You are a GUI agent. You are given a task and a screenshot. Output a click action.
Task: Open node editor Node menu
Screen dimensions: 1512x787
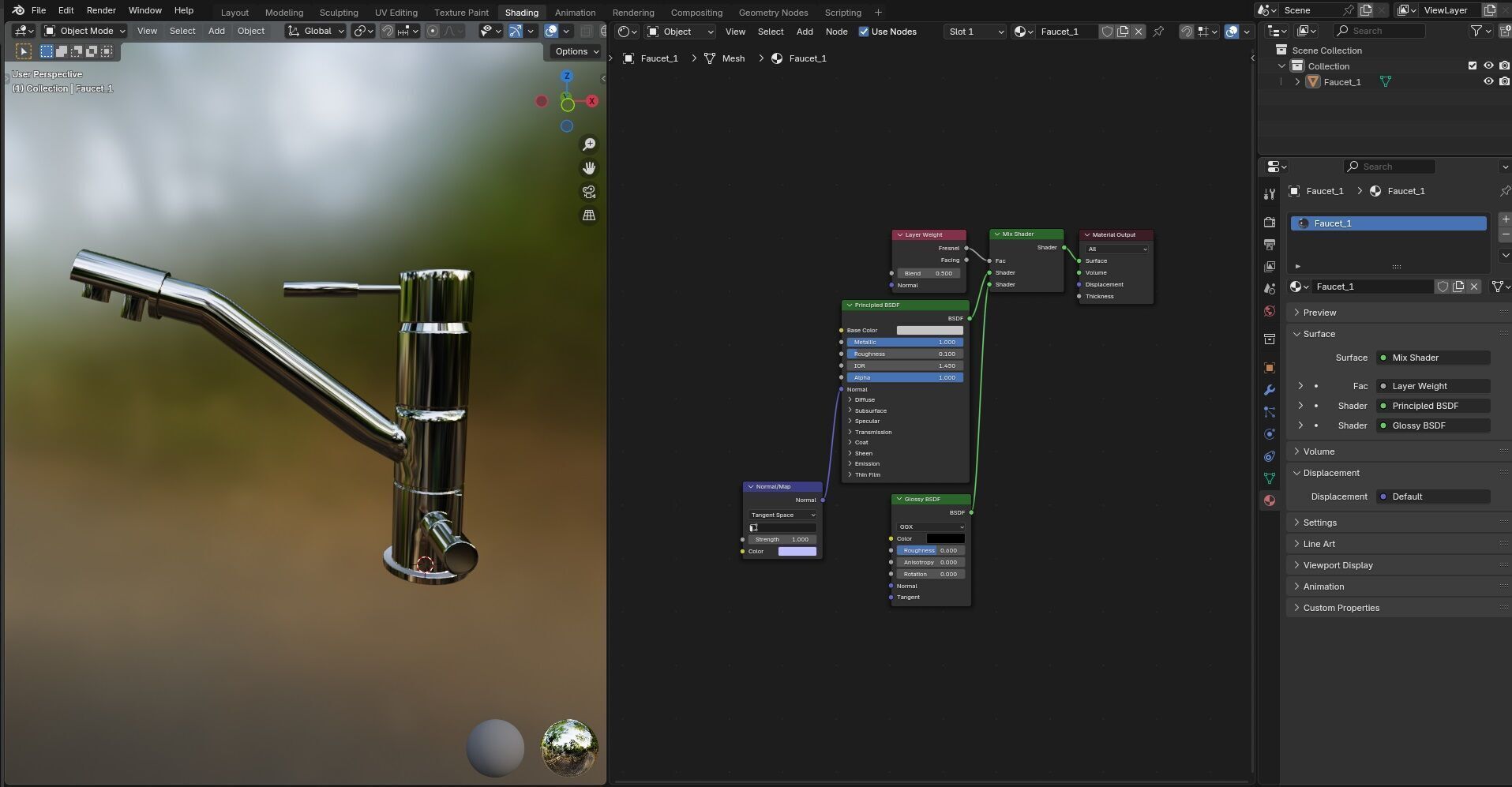pyautogui.click(x=836, y=32)
